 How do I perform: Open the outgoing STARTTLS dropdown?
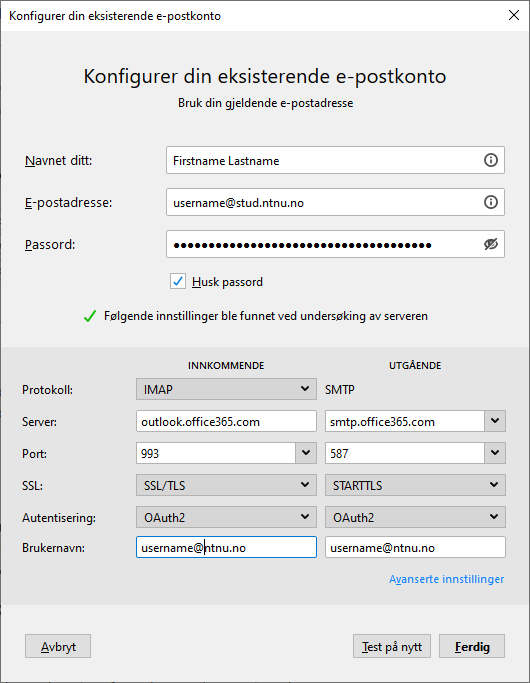415,485
